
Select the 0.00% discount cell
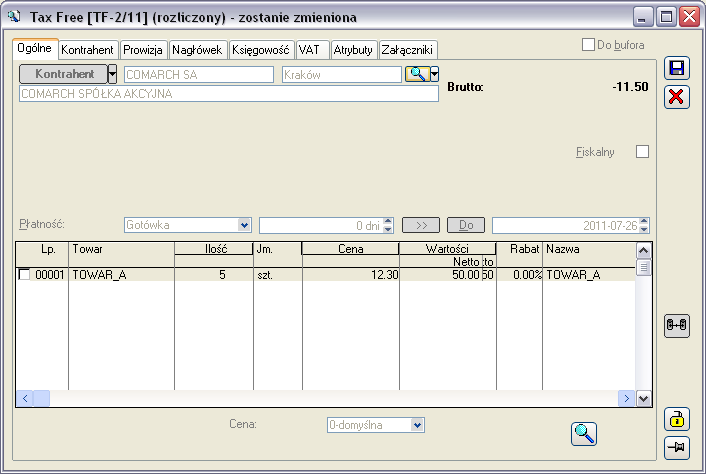pos(520,275)
